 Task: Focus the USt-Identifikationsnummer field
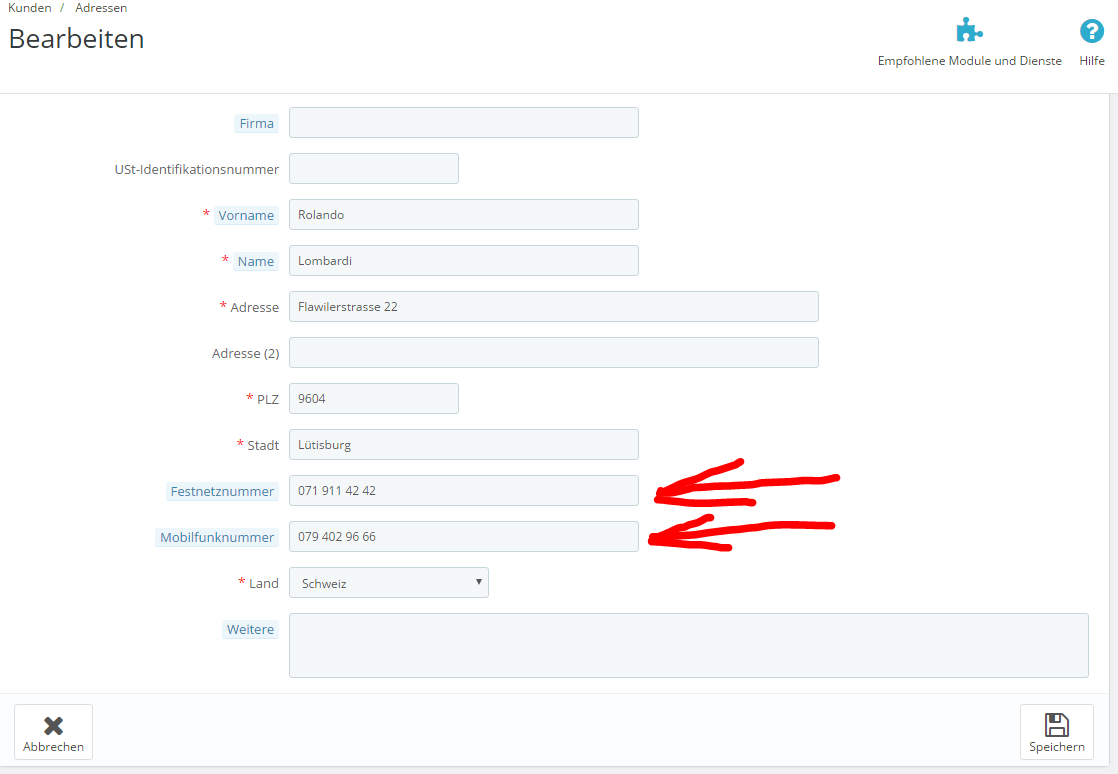[374, 168]
